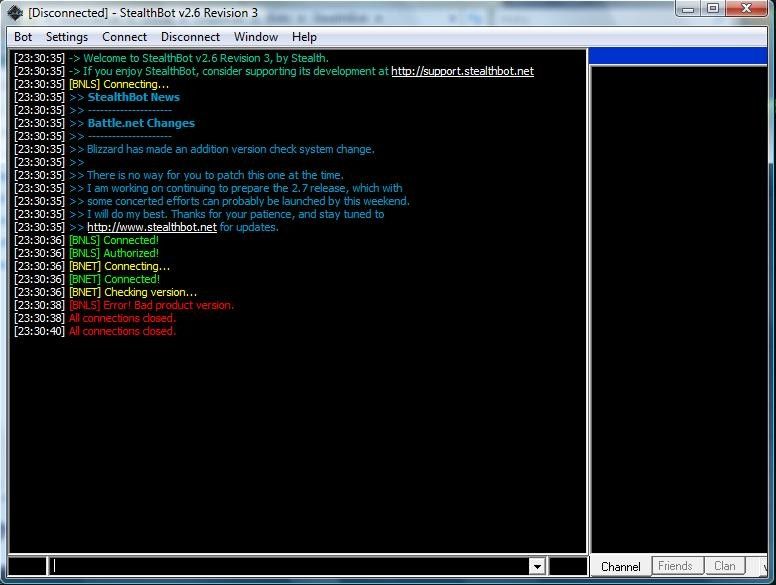Open the Window menu
776x585 pixels.
(256, 37)
